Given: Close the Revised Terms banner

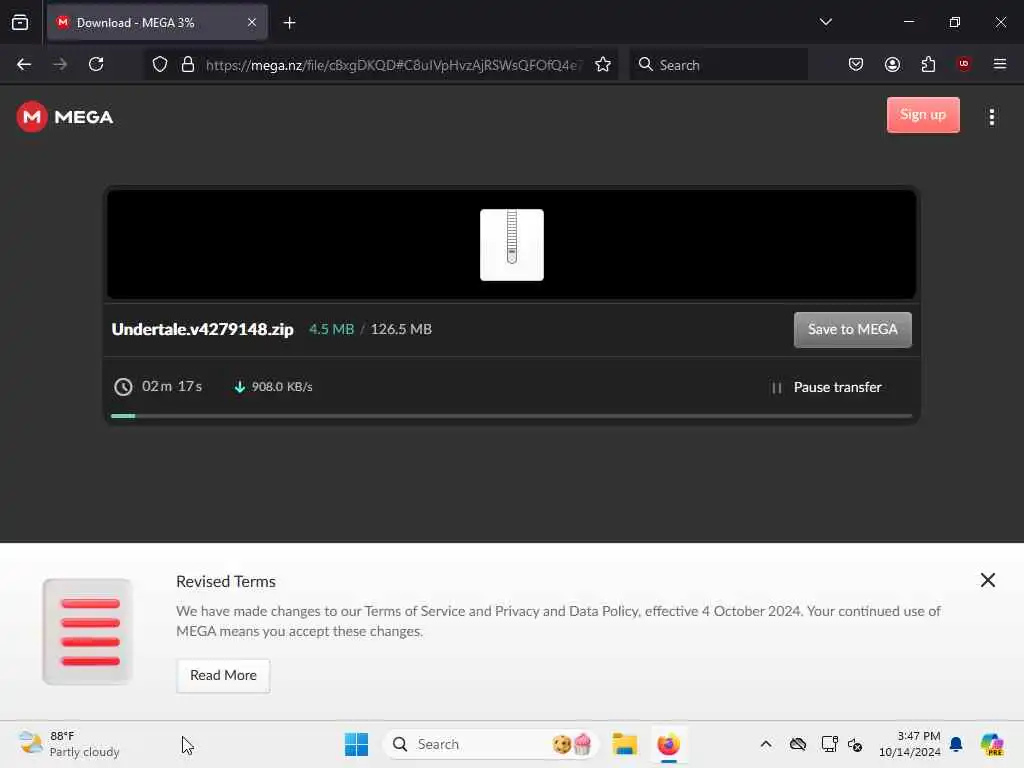Looking at the screenshot, I should coord(987,580).
